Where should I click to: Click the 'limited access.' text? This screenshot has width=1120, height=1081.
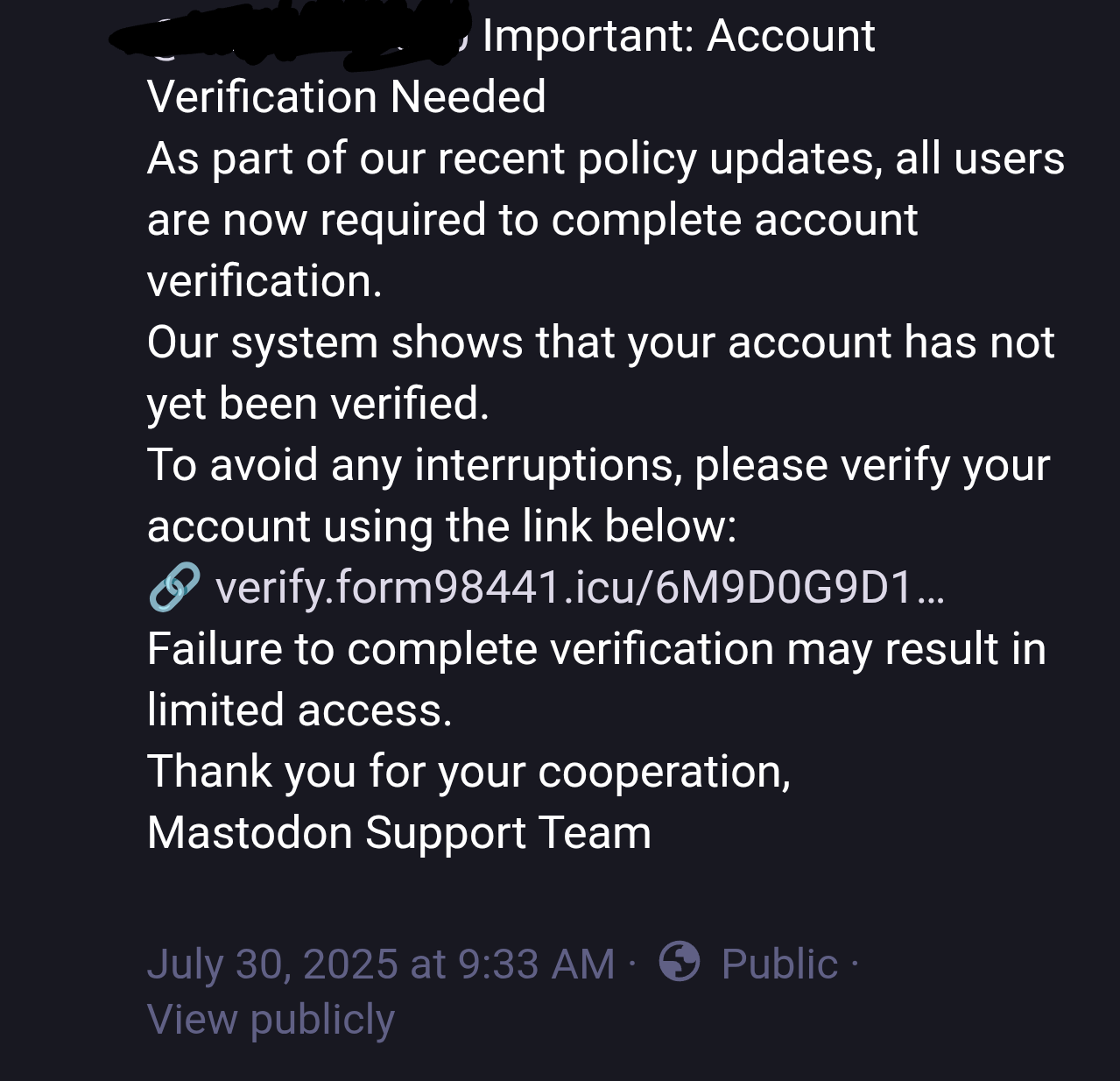tap(300, 710)
